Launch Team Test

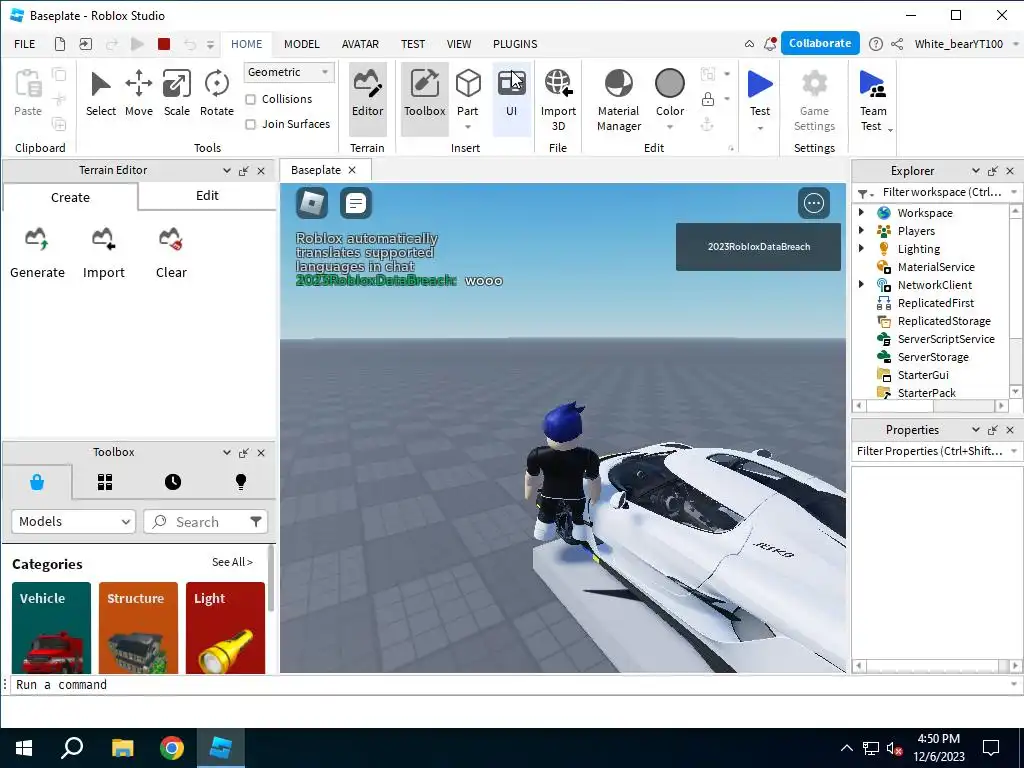click(872, 98)
